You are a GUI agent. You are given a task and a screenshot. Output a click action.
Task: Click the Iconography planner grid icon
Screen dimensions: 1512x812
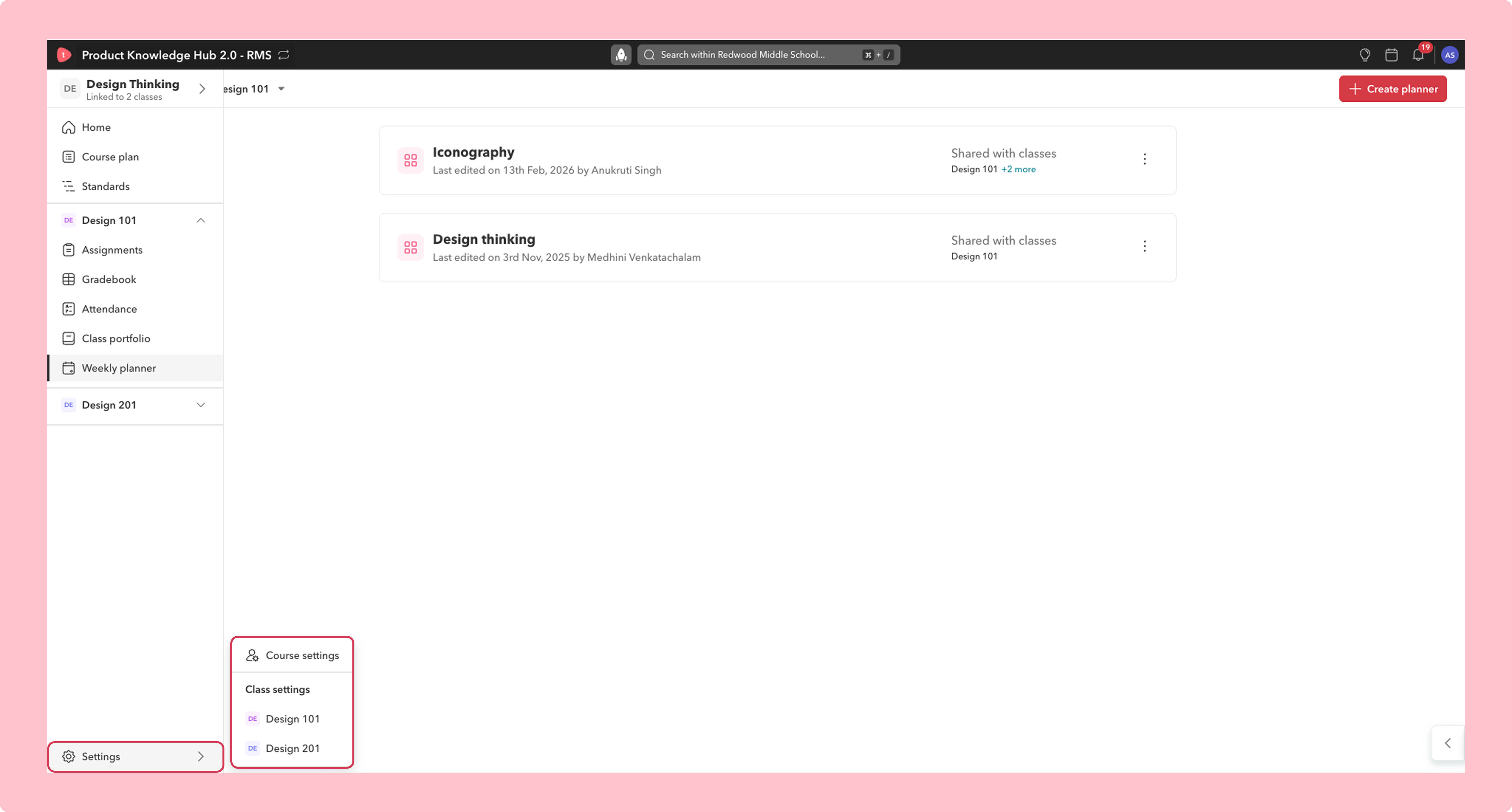(410, 160)
